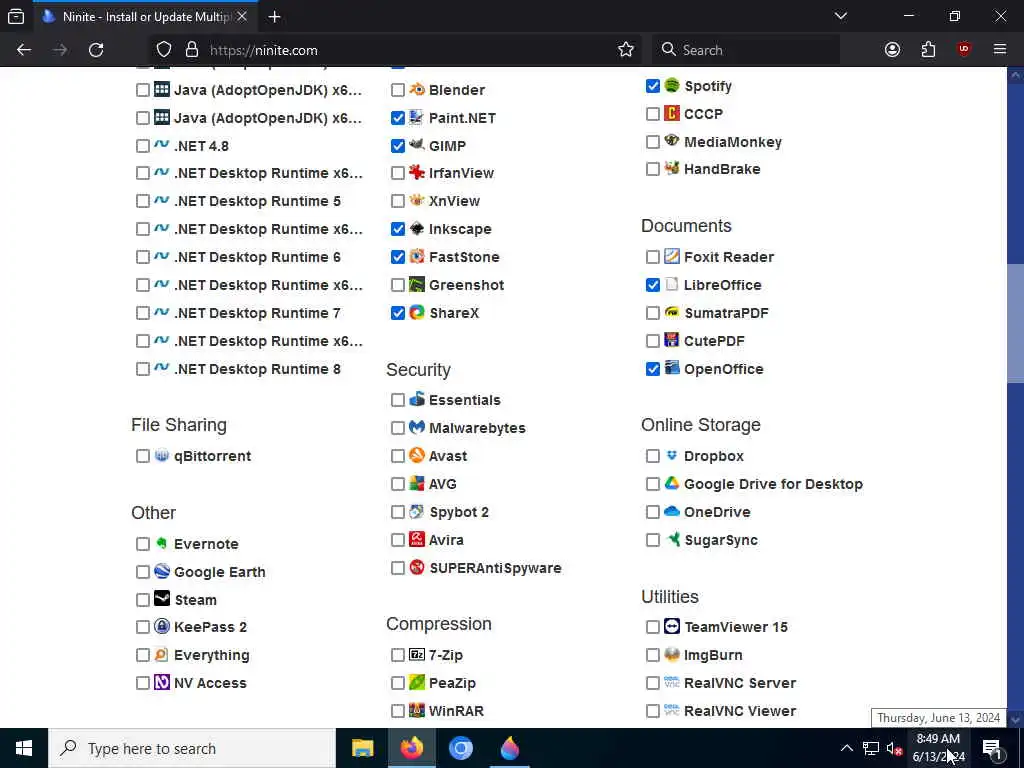Image resolution: width=1024 pixels, height=768 pixels.
Task: Check the Blender checkbox
Action: [x=398, y=90]
